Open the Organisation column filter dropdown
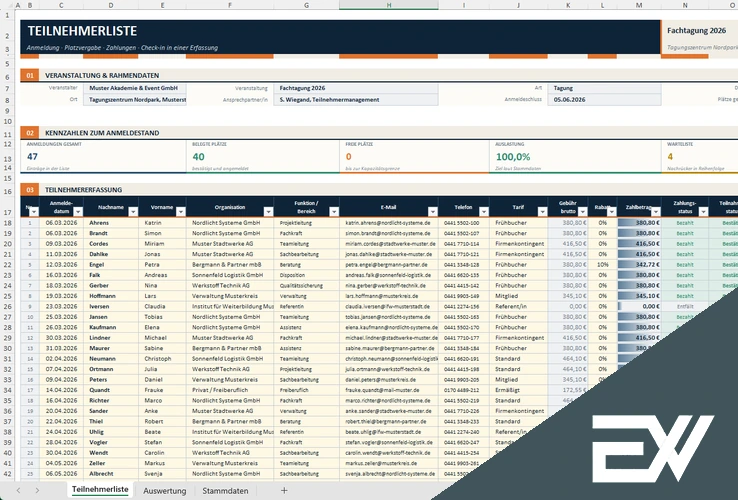738x500 pixels. click(x=268, y=212)
